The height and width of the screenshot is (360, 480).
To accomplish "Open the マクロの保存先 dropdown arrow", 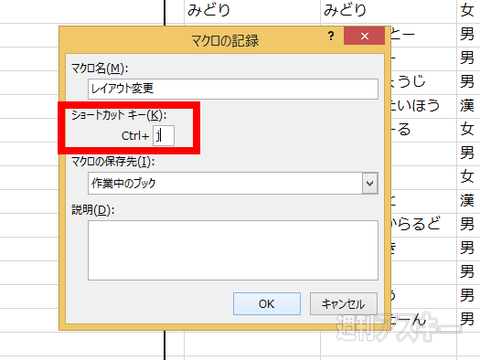I will click(370, 183).
